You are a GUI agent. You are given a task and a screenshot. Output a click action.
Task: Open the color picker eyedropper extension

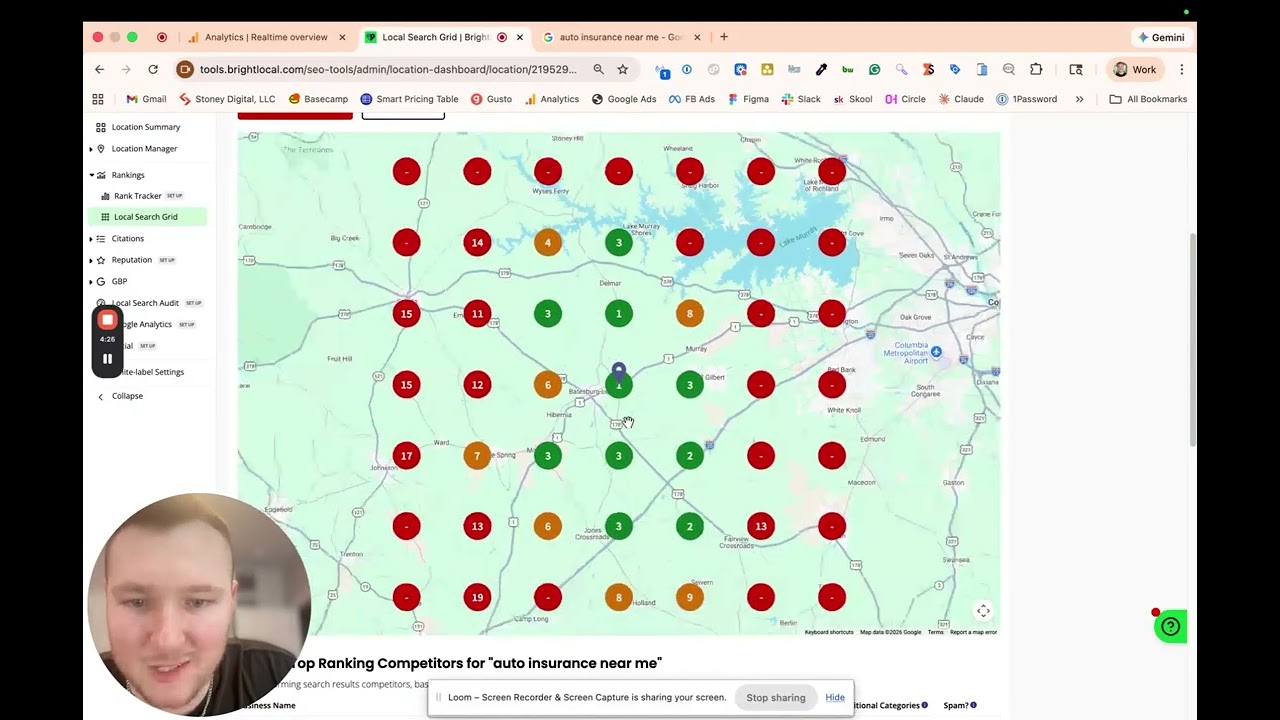(x=821, y=69)
